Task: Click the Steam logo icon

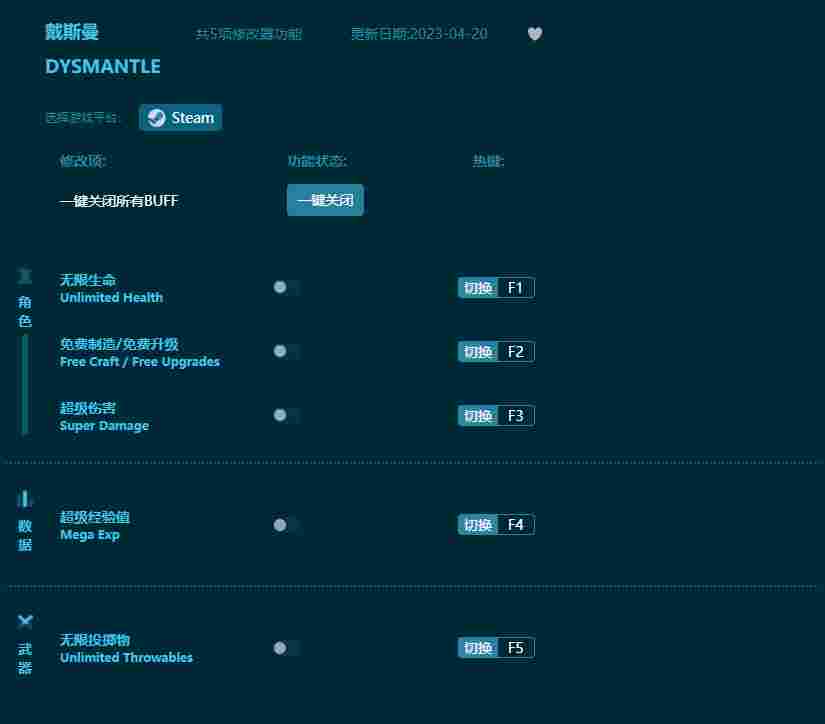Action: pos(156,118)
